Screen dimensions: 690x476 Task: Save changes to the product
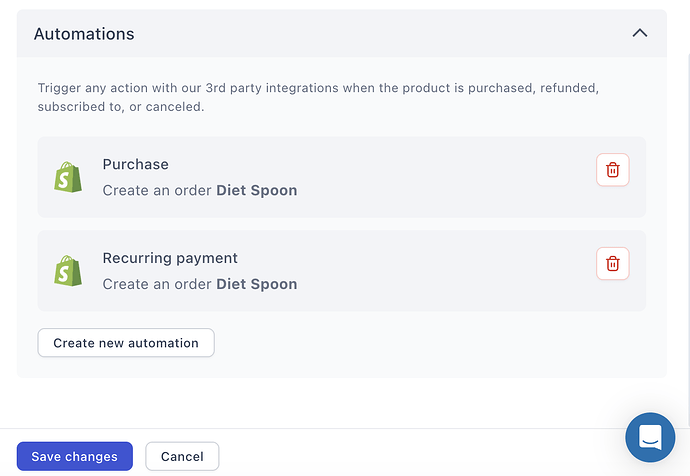pyautogui.click(x=74, y=456)
